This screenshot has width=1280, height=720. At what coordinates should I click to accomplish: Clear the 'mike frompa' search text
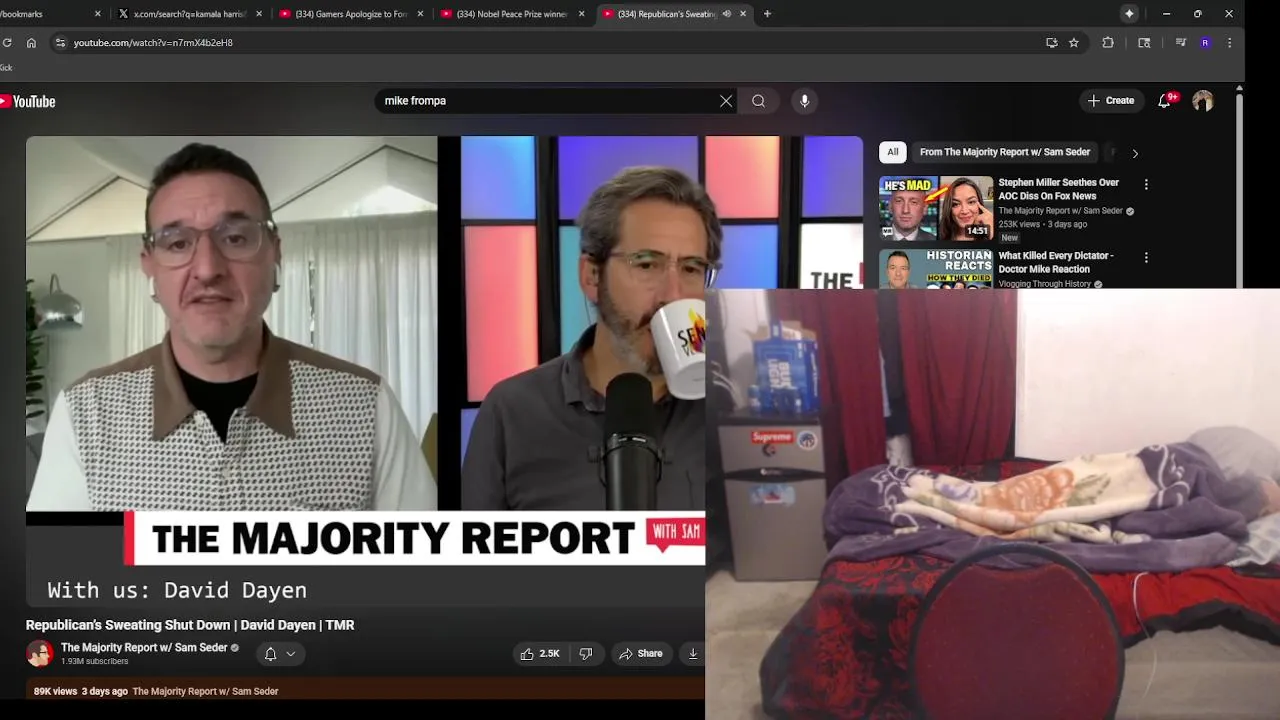point(726,101)
